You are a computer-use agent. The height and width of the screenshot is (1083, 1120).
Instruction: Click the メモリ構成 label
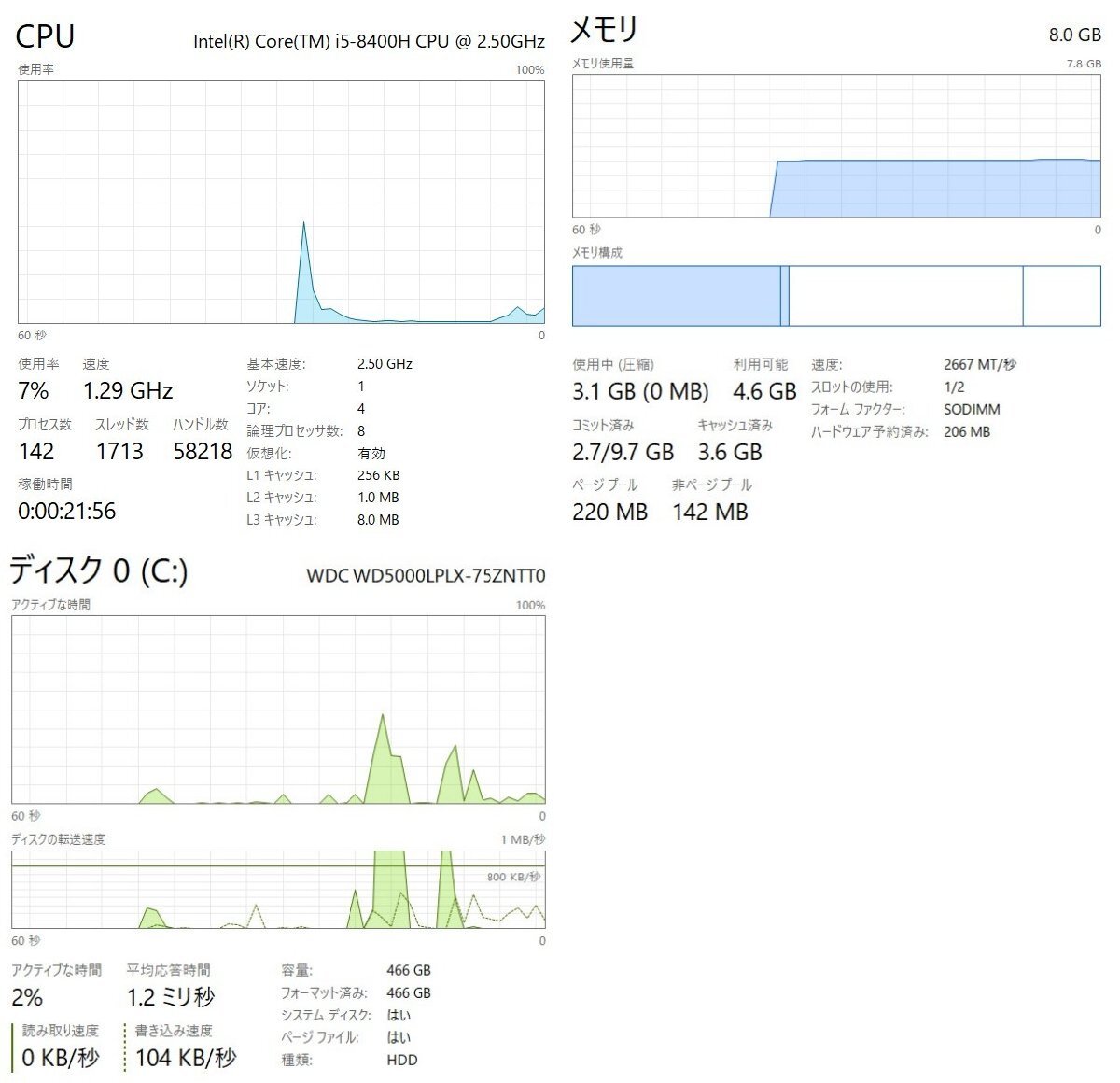(x=597, y=253)
